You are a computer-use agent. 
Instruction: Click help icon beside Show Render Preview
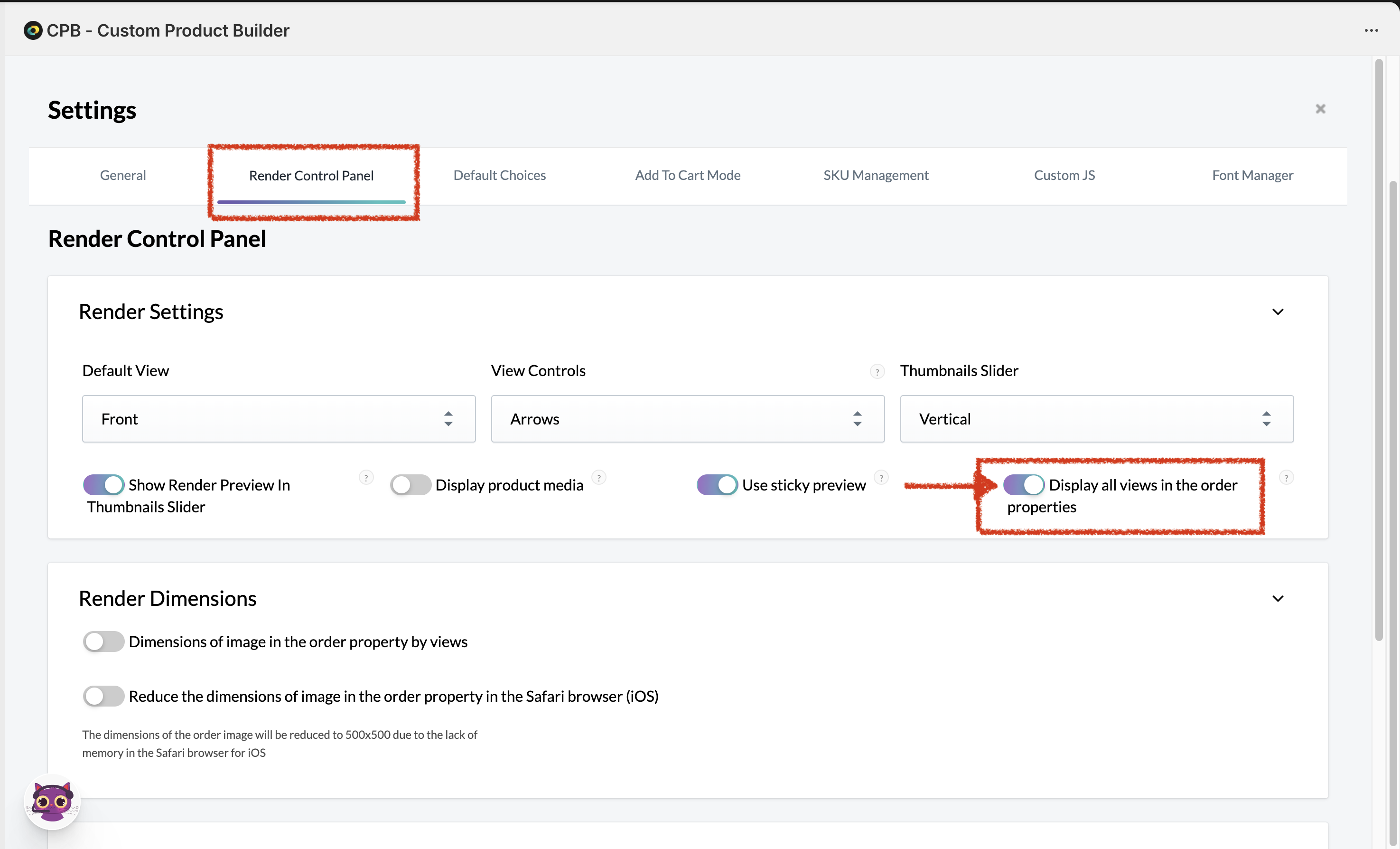pos(366,478)
